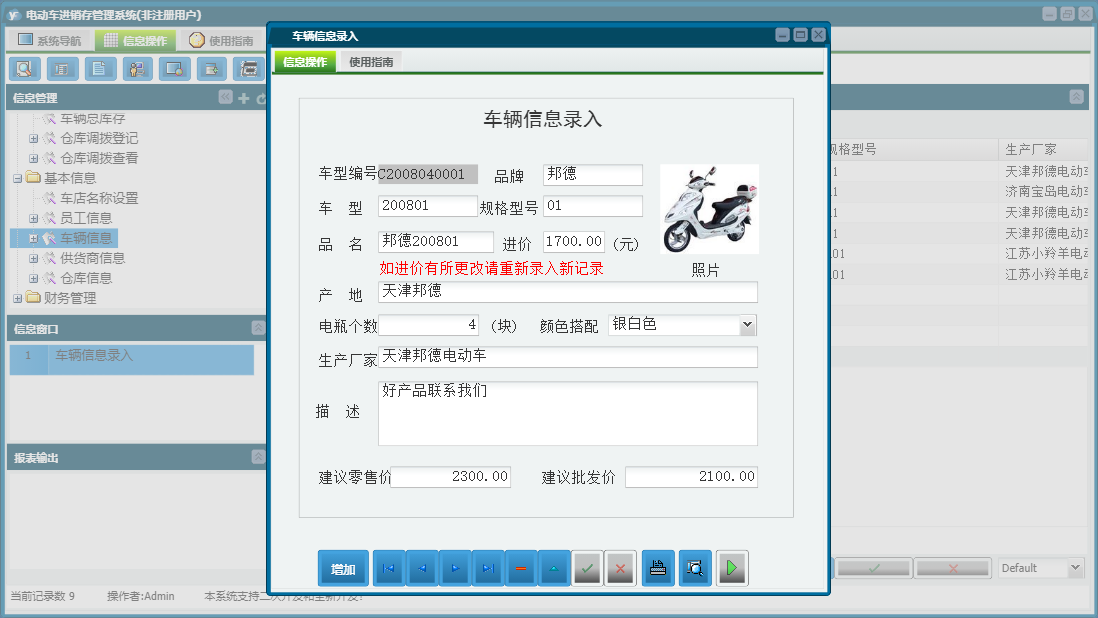Delete the current record using the minus icon
1098x618 pixels.
(x=519, y=567)
